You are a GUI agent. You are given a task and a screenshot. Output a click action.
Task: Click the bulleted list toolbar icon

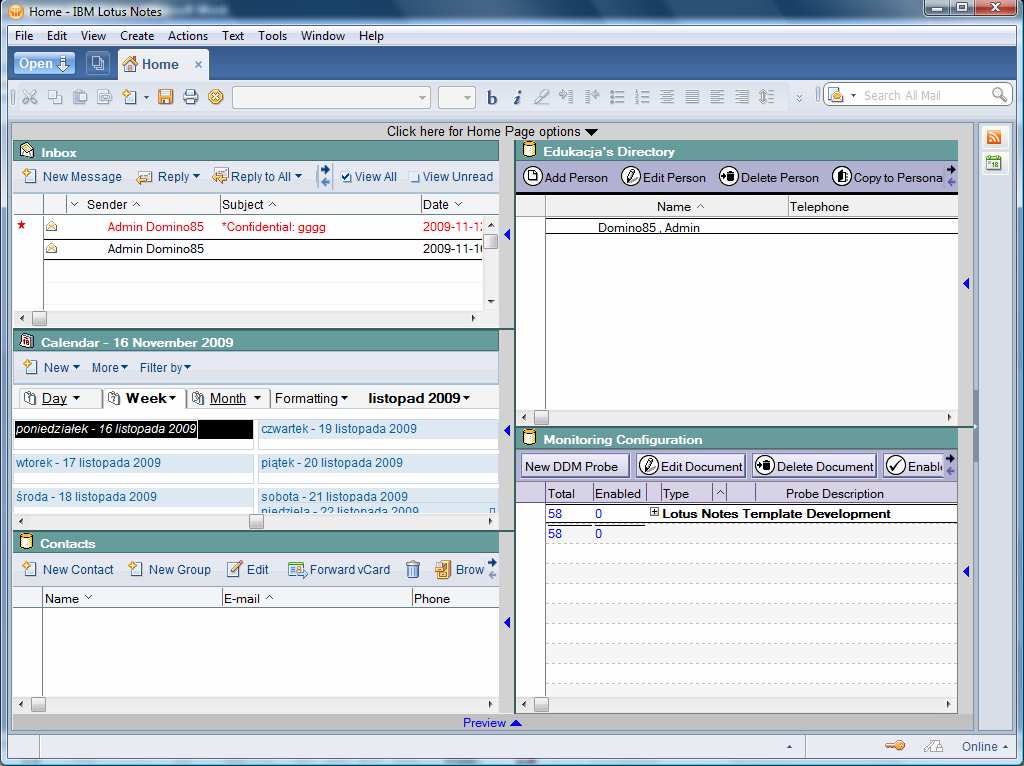tap(616, 97)
